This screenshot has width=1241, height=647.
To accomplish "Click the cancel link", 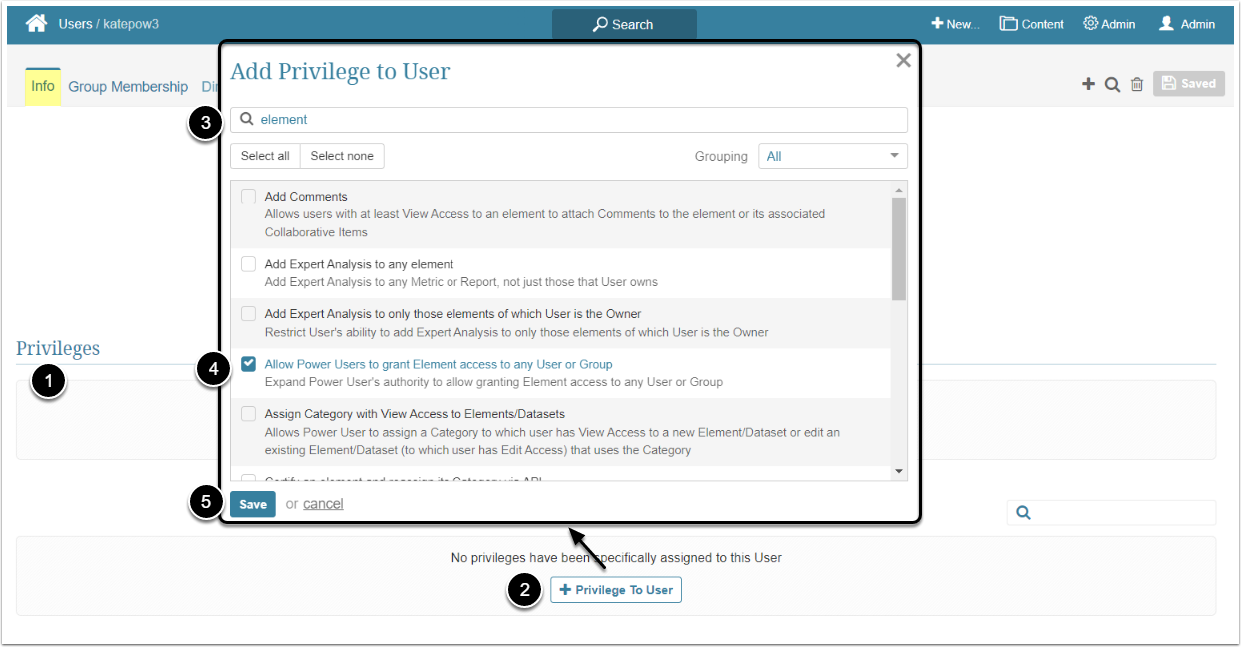I will tap(323, 504).
